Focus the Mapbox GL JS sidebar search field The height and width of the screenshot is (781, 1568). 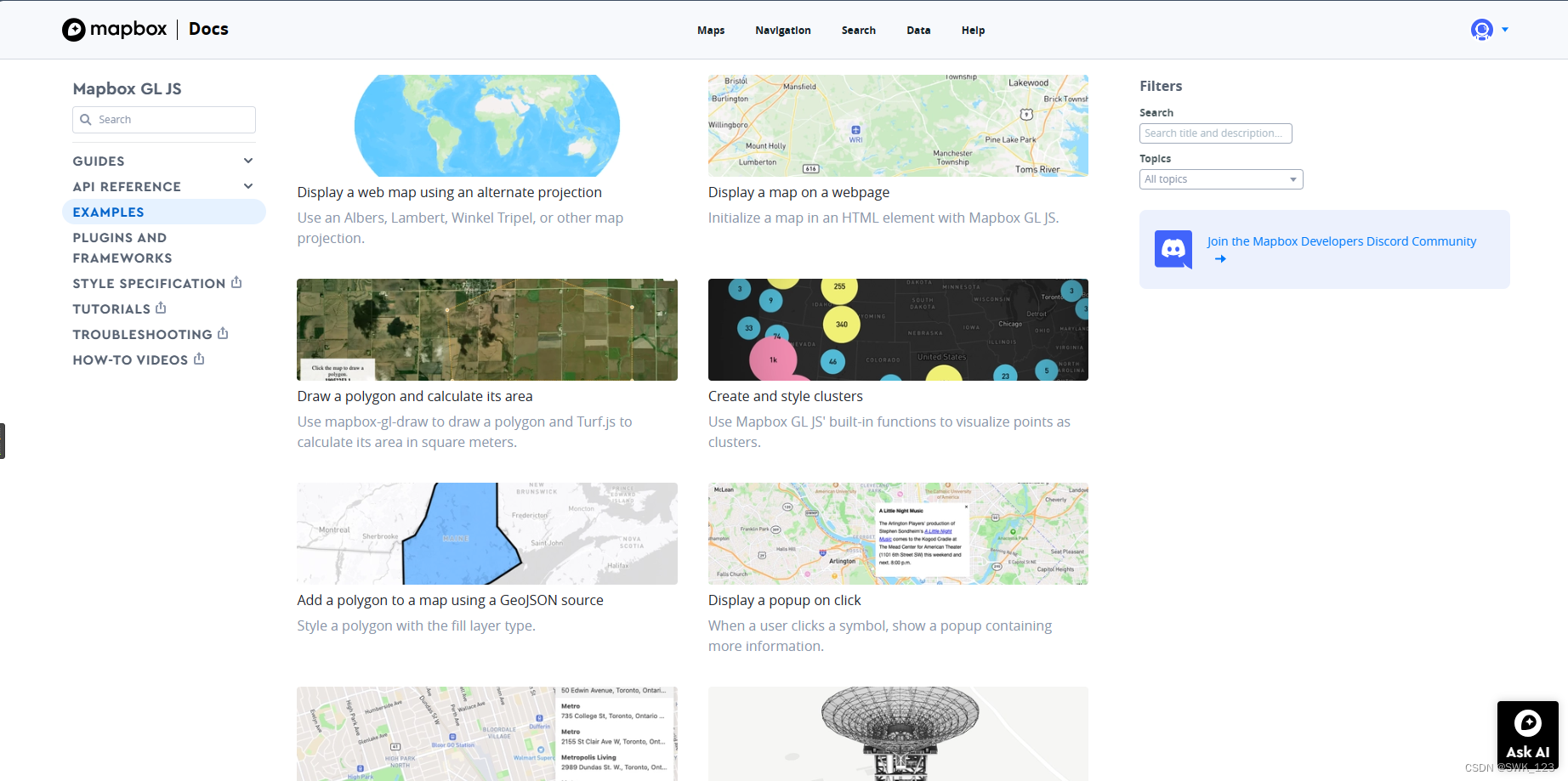(164, 120)
